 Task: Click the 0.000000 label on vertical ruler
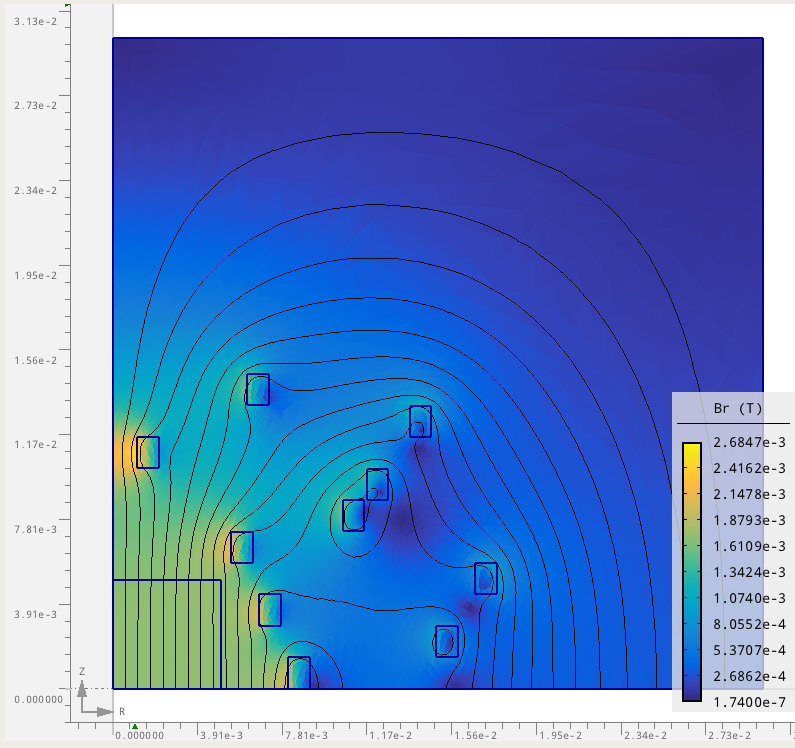pyautogui.click(x=39, y=700)
